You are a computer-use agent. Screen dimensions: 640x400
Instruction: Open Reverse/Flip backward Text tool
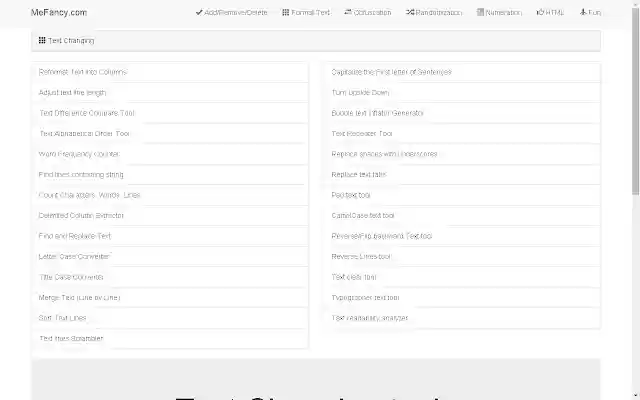point(382,236)
